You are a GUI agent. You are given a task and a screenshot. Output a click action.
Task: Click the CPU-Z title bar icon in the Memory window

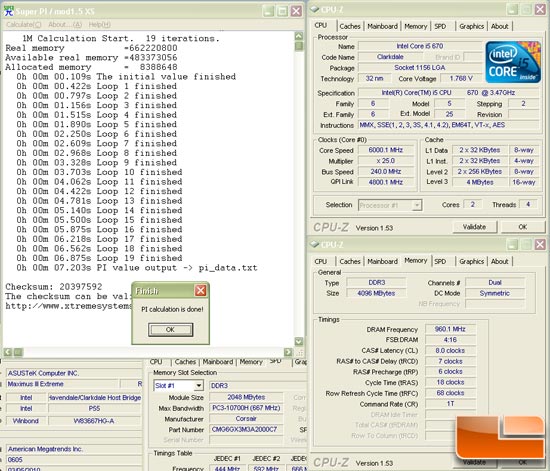[315, 244]
